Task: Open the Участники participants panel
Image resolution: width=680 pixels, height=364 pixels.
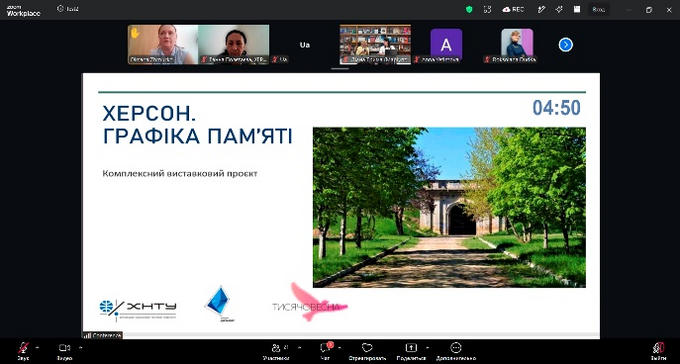Action: (x=276, y=351)
